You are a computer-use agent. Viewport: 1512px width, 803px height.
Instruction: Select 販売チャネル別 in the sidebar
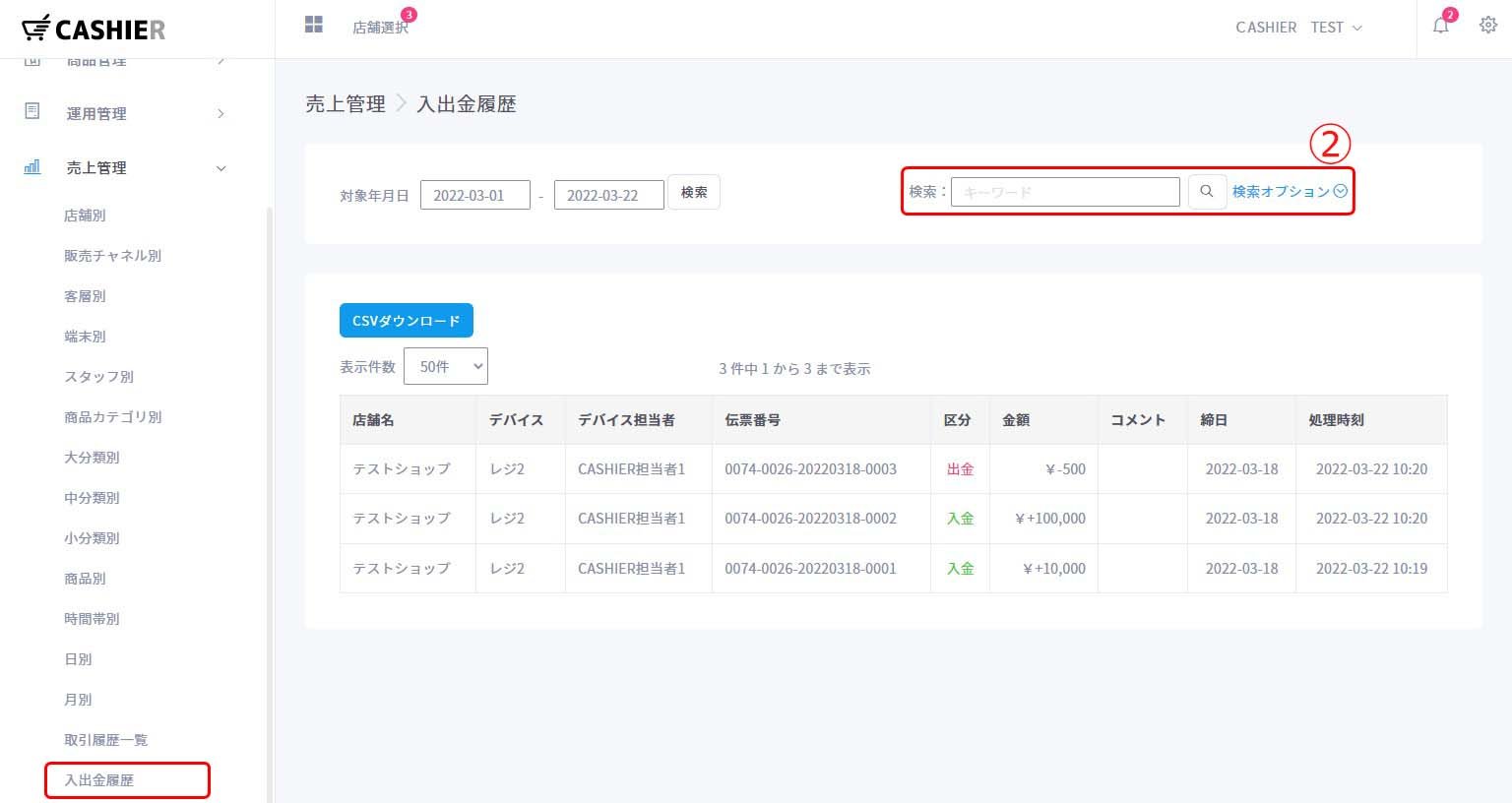tap(113, 256)
